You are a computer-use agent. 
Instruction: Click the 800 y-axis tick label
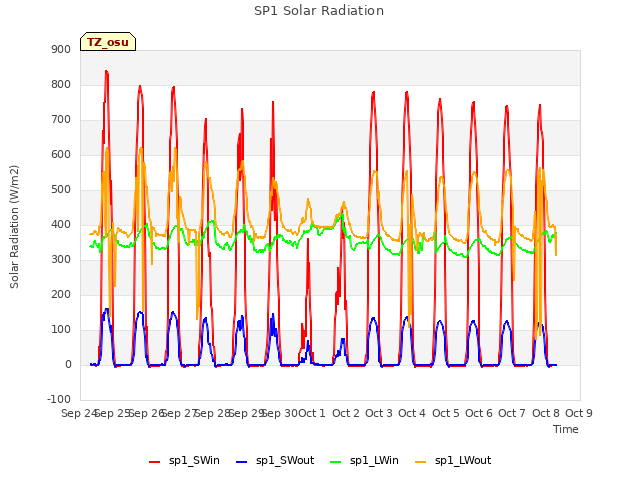pyautogui.click(x=61, y=84)
